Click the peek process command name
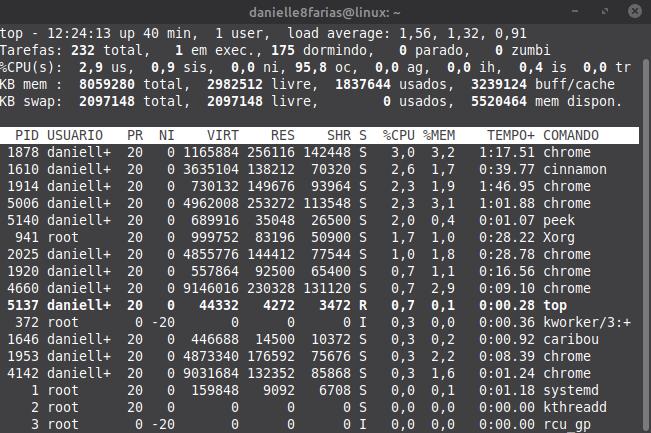651x433 pixels. [558, 220]
